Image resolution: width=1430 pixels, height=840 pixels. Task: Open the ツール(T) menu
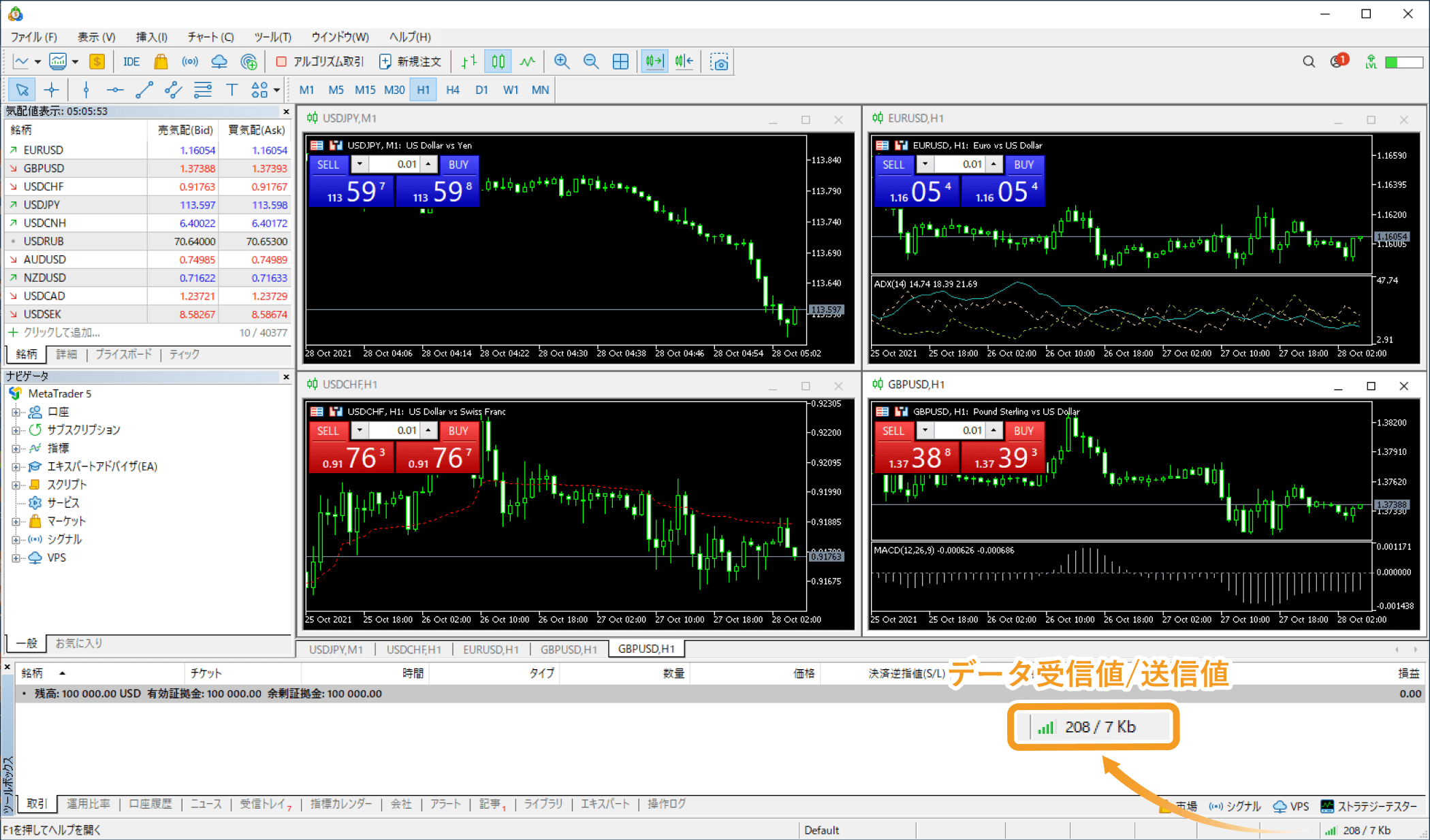(x=272, y=37)
